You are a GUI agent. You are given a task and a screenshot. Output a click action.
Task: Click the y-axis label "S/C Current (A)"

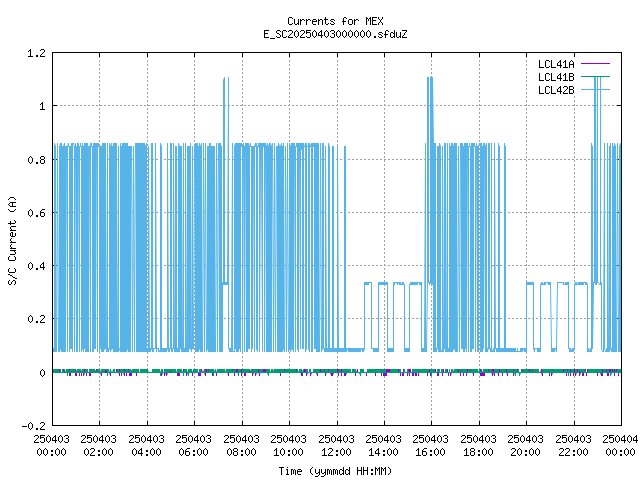(13, 240)
